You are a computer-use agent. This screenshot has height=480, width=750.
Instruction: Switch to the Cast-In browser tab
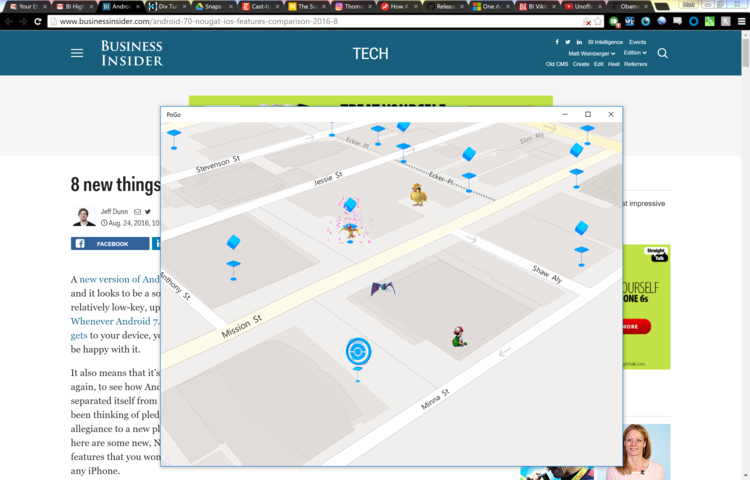point(260,7)
